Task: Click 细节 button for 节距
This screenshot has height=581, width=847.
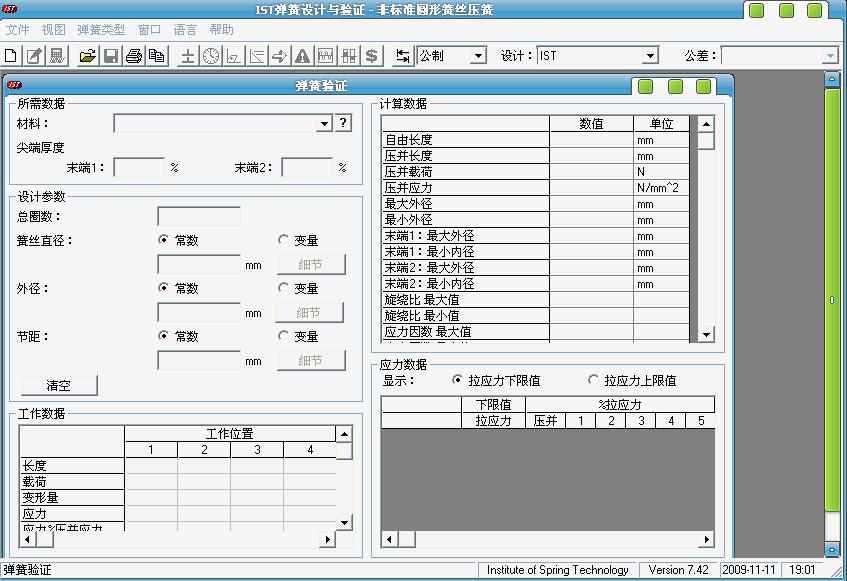Action: click(311, 361)
